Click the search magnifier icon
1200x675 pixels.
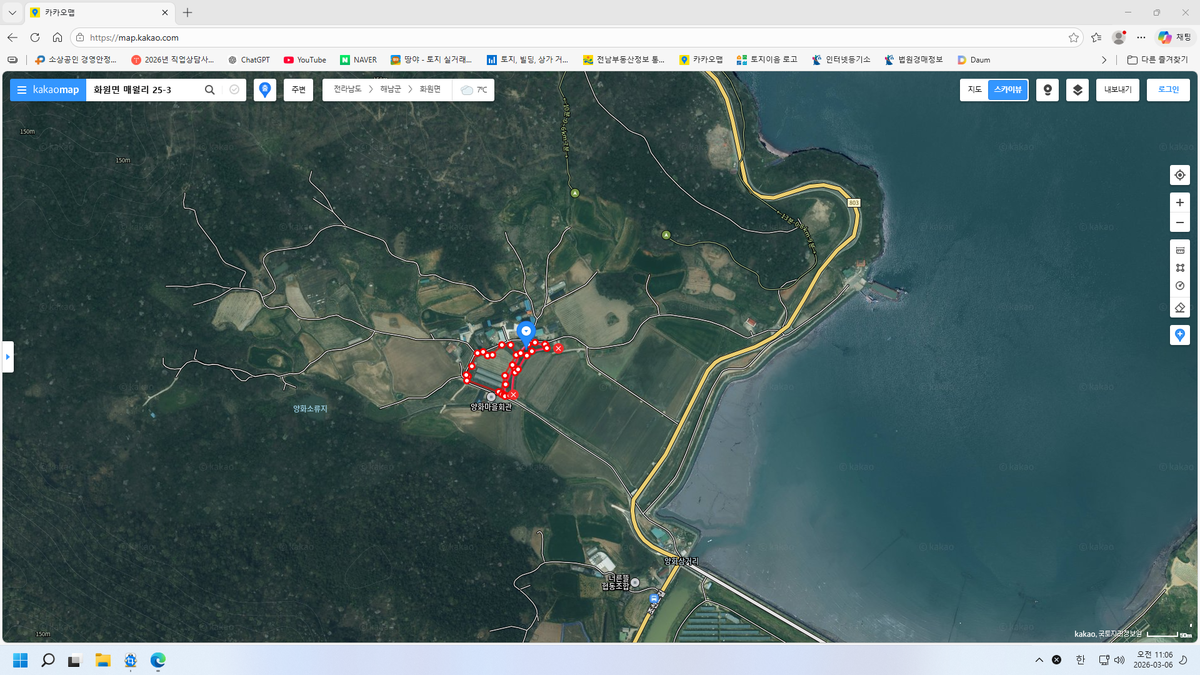(210, 90)
